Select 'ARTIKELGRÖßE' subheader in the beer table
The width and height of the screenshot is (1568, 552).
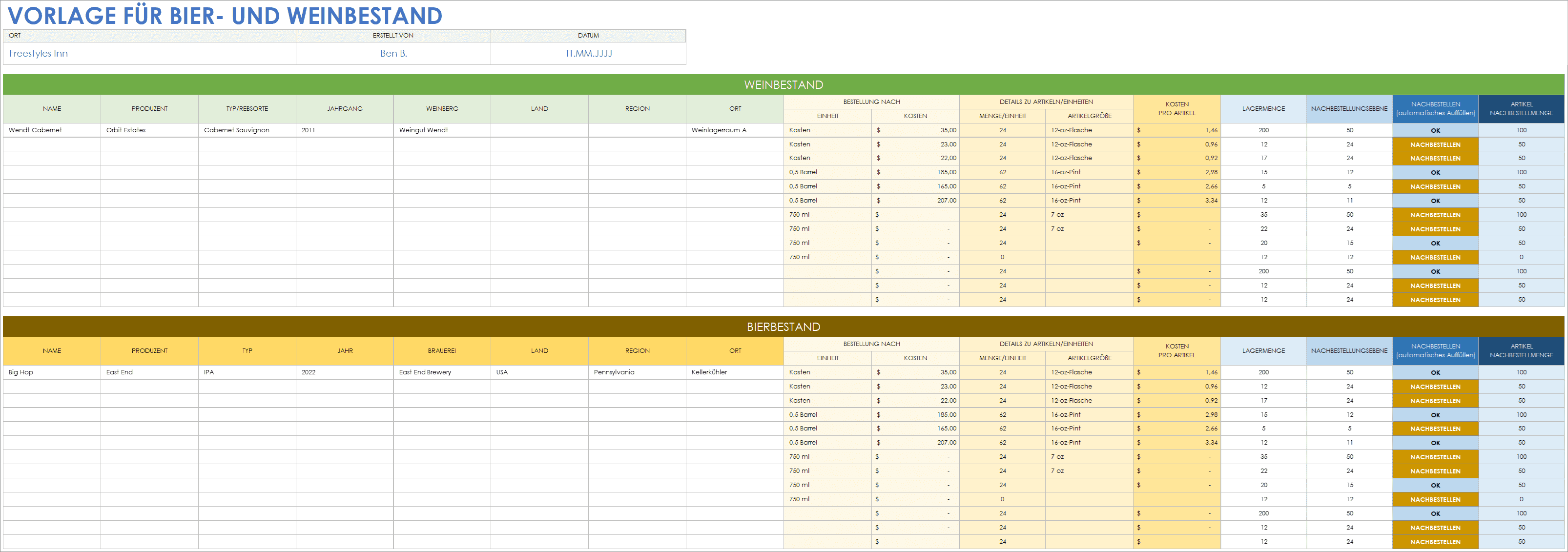(x=1090, y=358)
